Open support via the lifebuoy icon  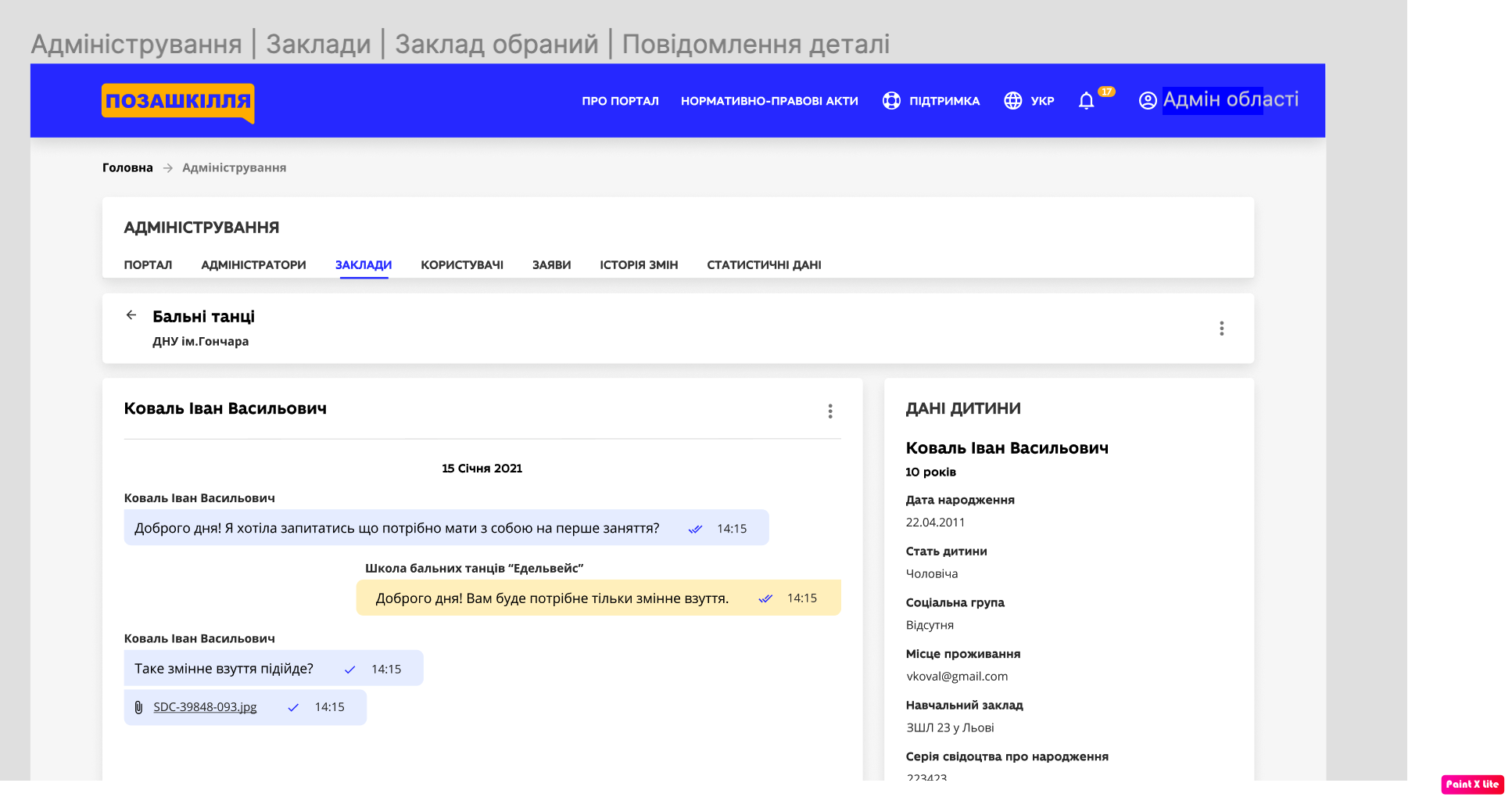click(890, 100)
